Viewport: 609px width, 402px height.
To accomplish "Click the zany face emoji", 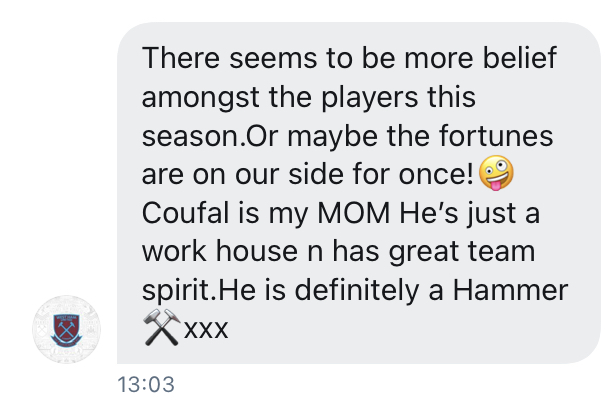I will [496, 173].
